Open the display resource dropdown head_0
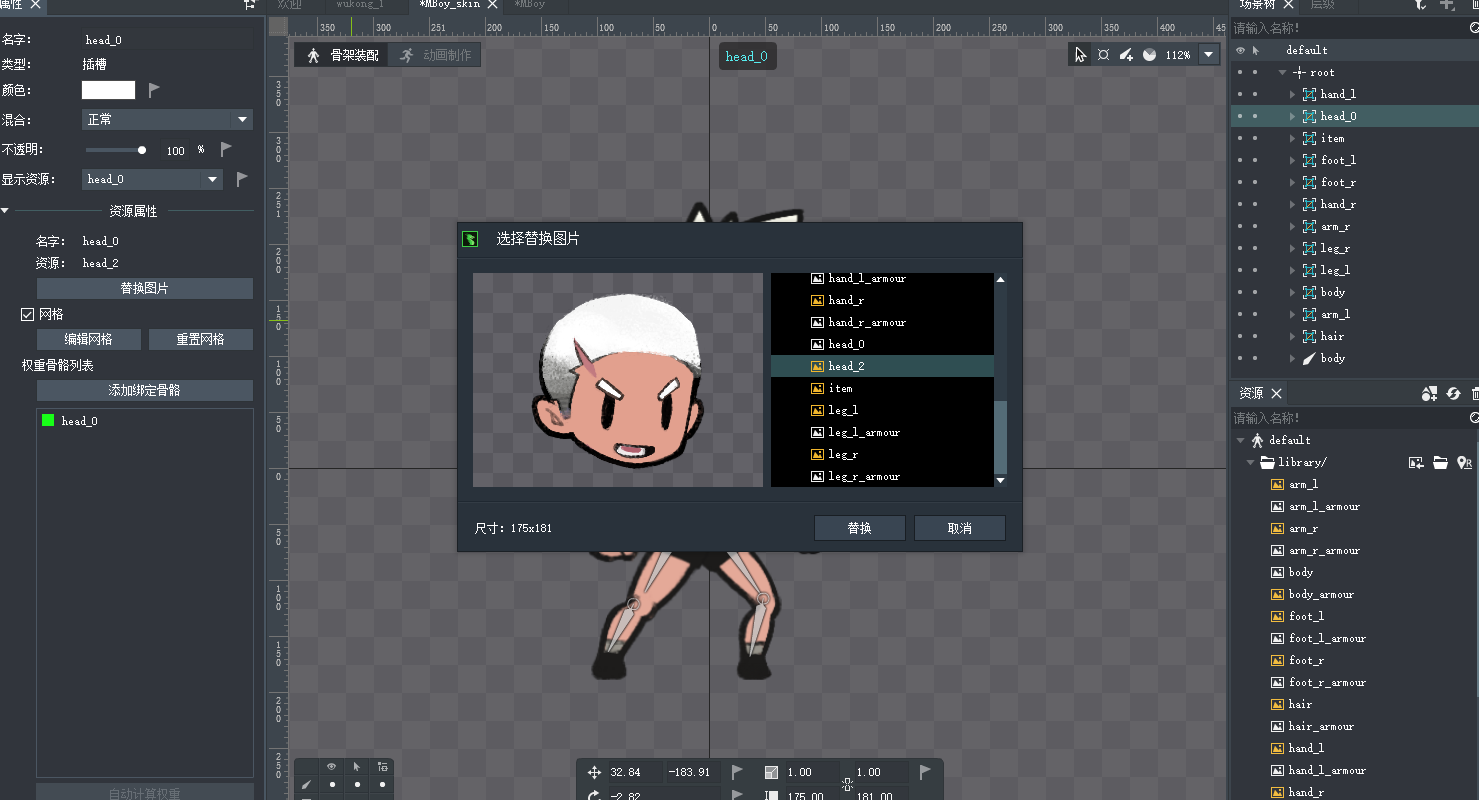 point(152,179)
